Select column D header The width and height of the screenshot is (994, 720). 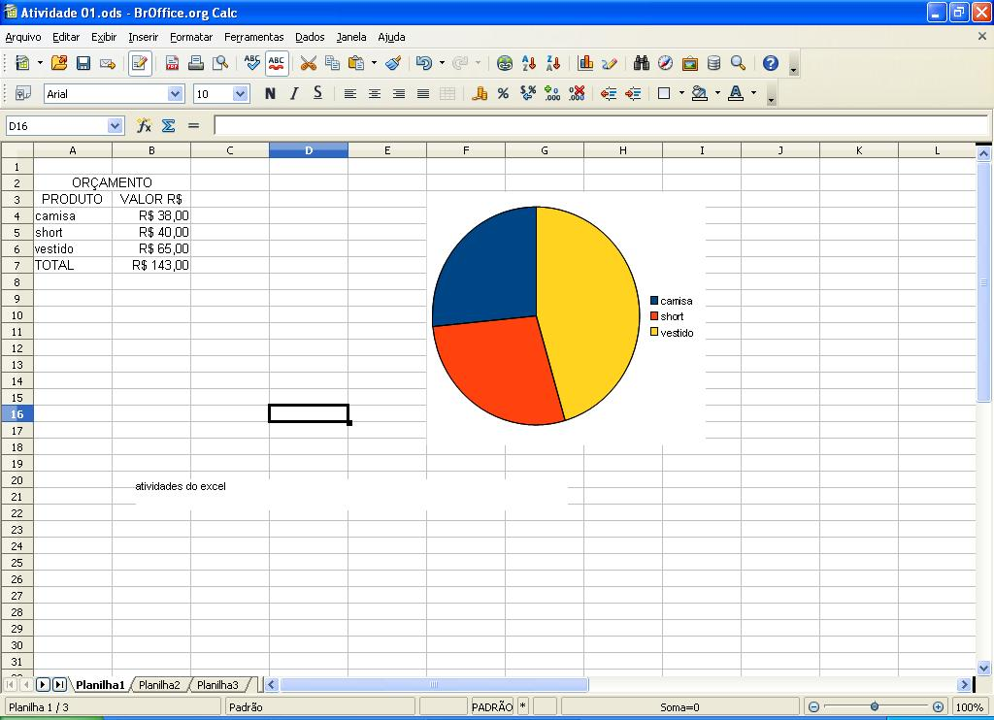[x=308, y=150]
